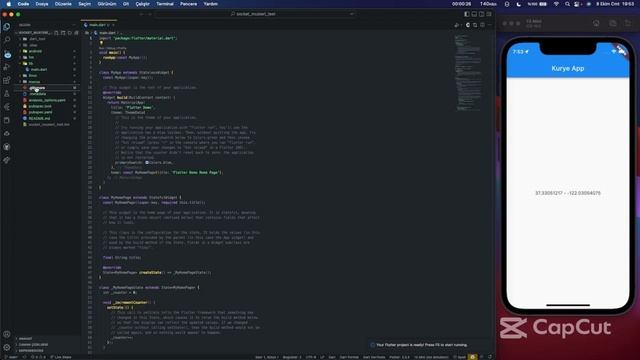Select the main.dart editor tab
Image resolution: width=640 pixels, height=360 pixels.
pos(99,25)
